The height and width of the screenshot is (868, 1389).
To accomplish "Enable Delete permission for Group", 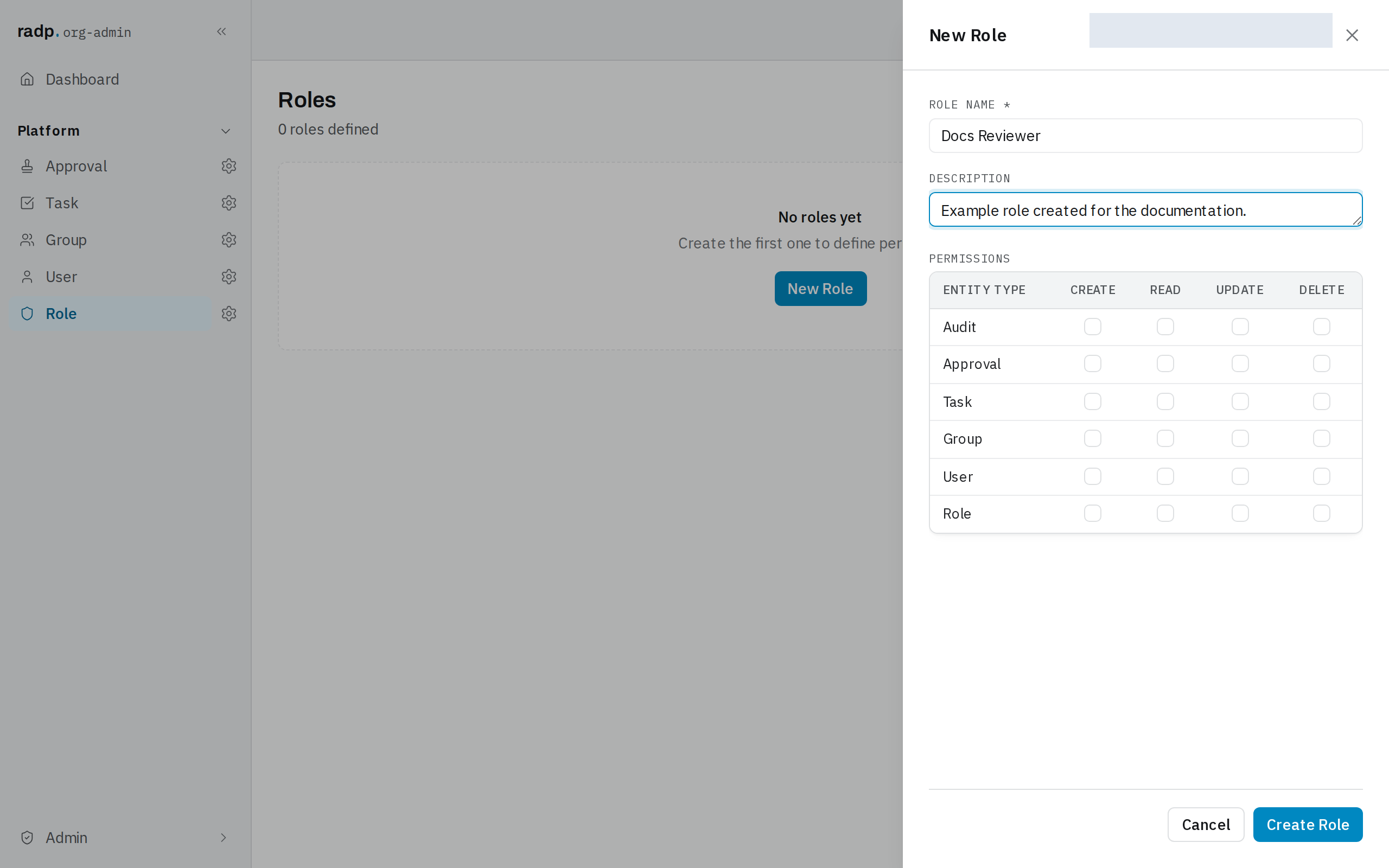I will [1321, 438].
